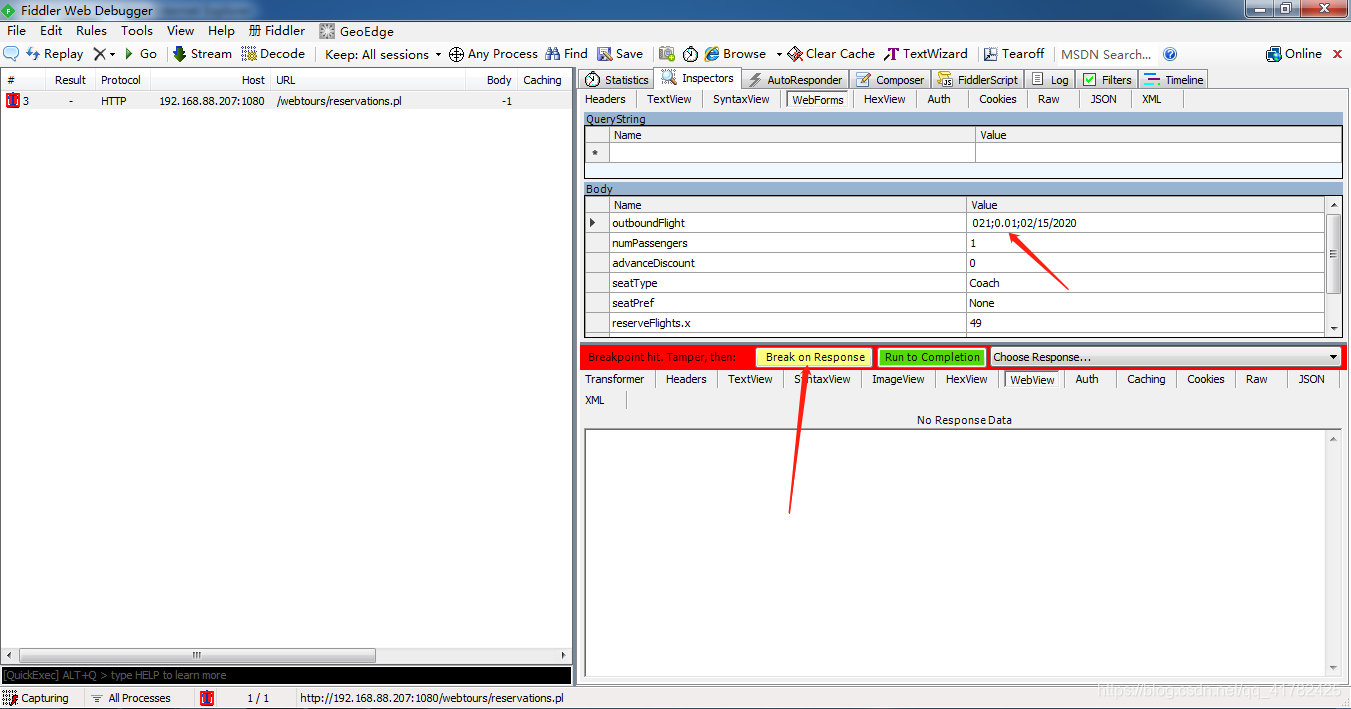1351x709 pixels.
Task: Click the comment balloon icon in toolbar
Action: (12, 54)
